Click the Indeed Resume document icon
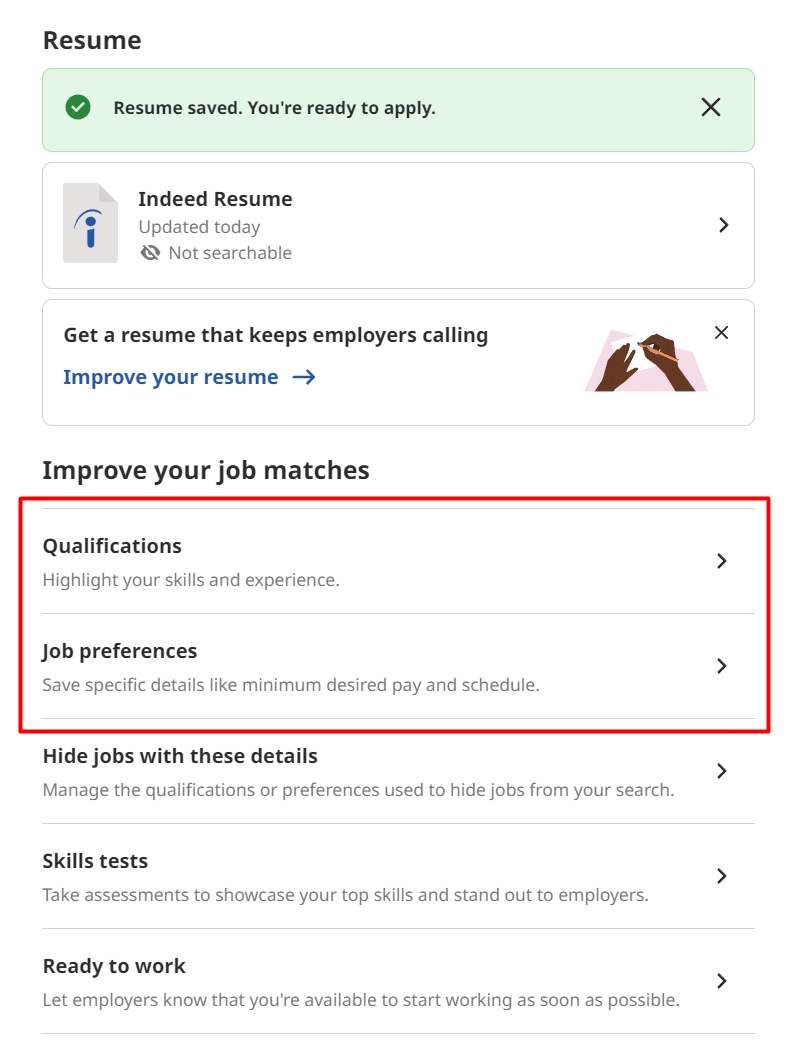The image size is (808, 1056). pos(90,224)
